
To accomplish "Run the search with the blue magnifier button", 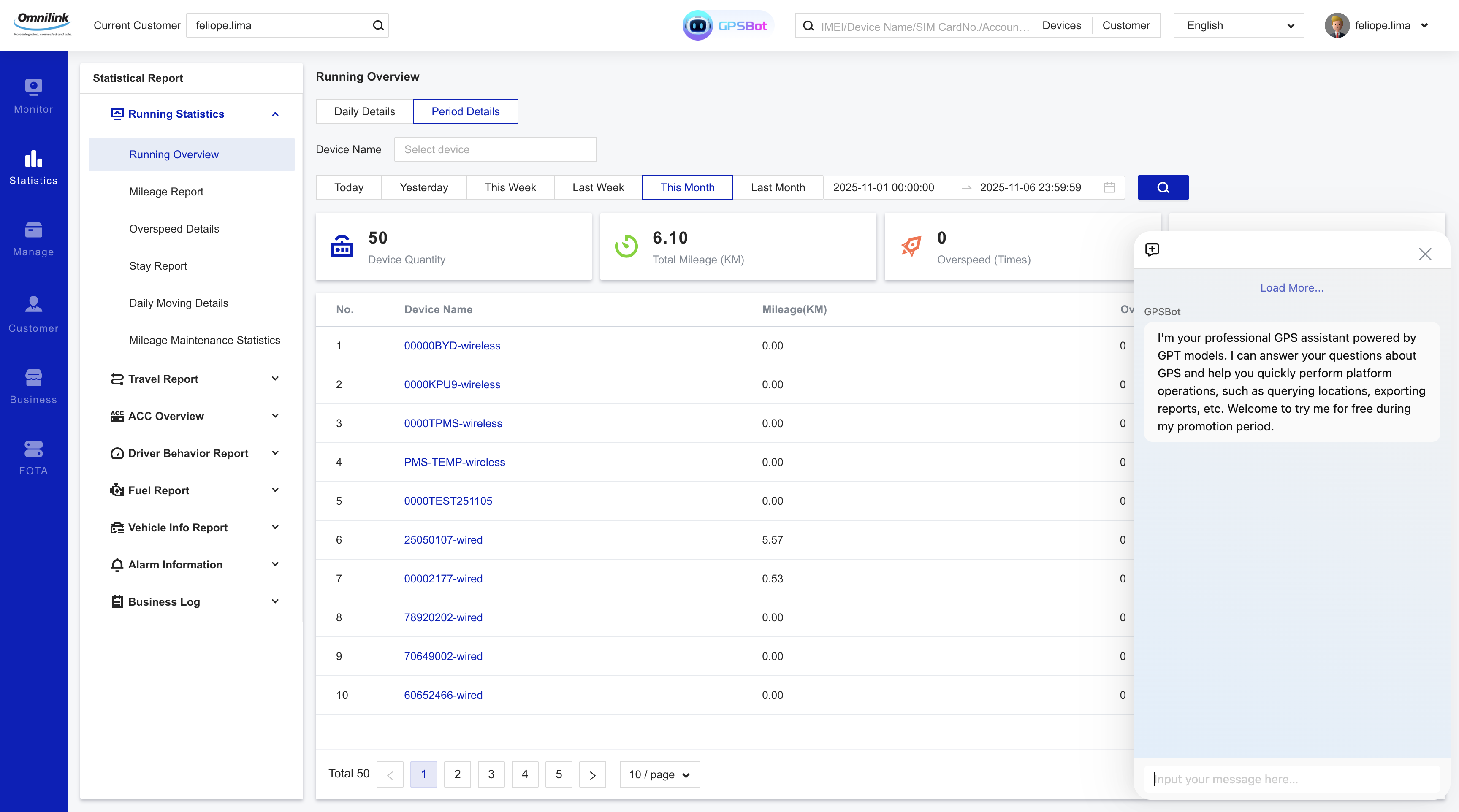I will 1163,187.
